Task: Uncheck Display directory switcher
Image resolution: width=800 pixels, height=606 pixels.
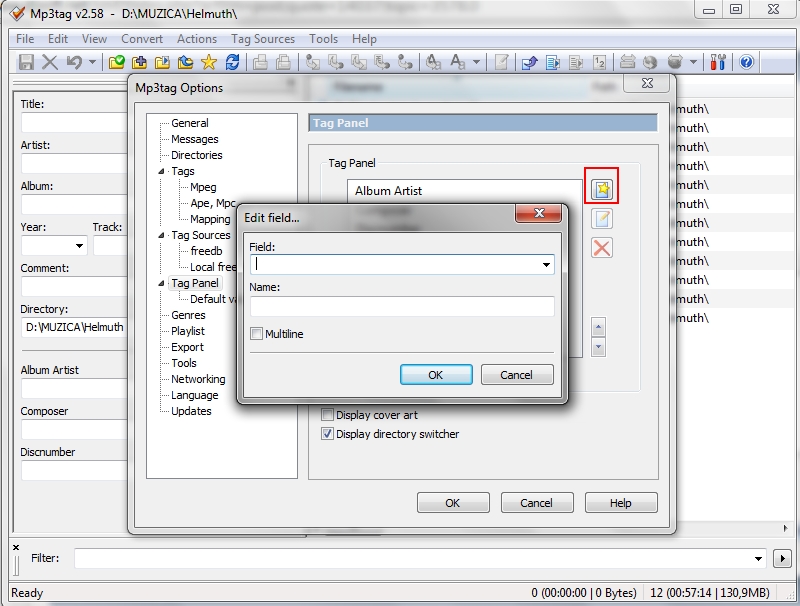Action: click(327, 434)
